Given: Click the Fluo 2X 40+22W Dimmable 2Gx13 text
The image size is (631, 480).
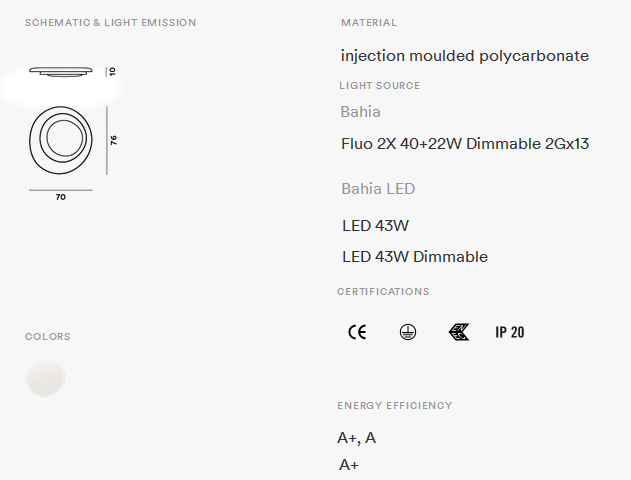Looking at the screenshot, I should tap(465, 144).
